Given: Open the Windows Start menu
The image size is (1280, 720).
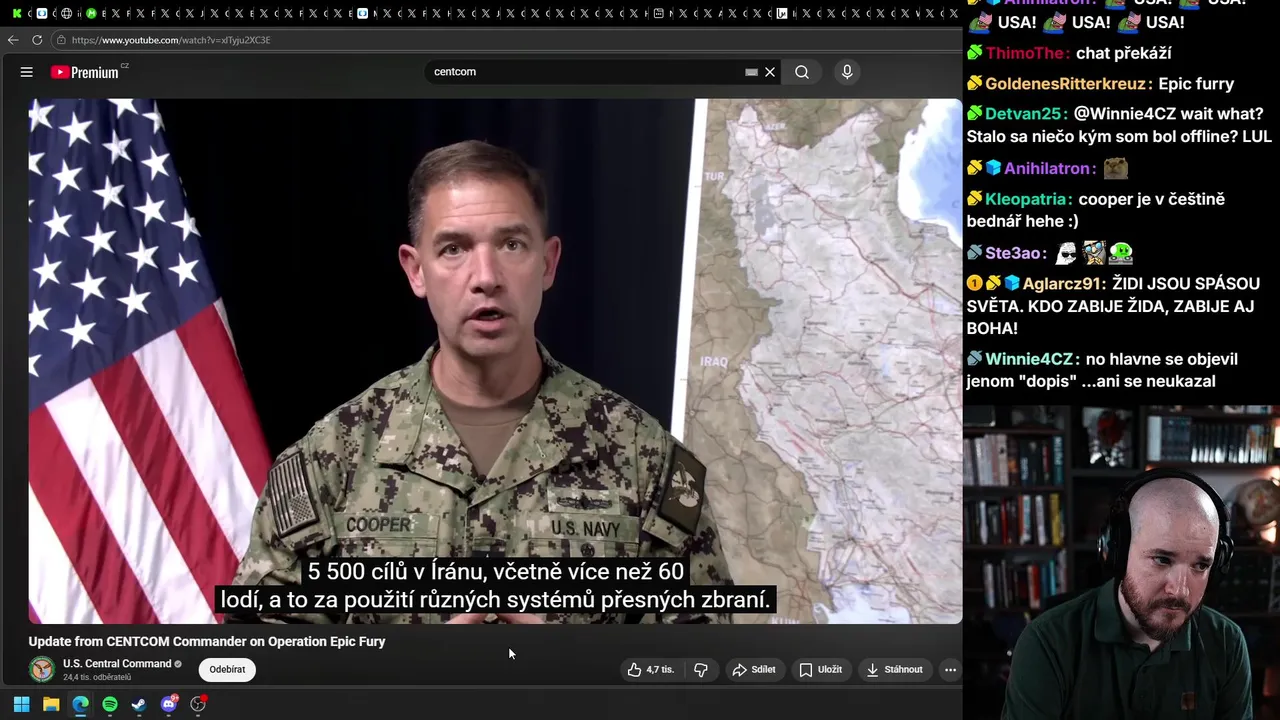Looking at the screenshot, I should pyautogui.click(x=21, y=704).
